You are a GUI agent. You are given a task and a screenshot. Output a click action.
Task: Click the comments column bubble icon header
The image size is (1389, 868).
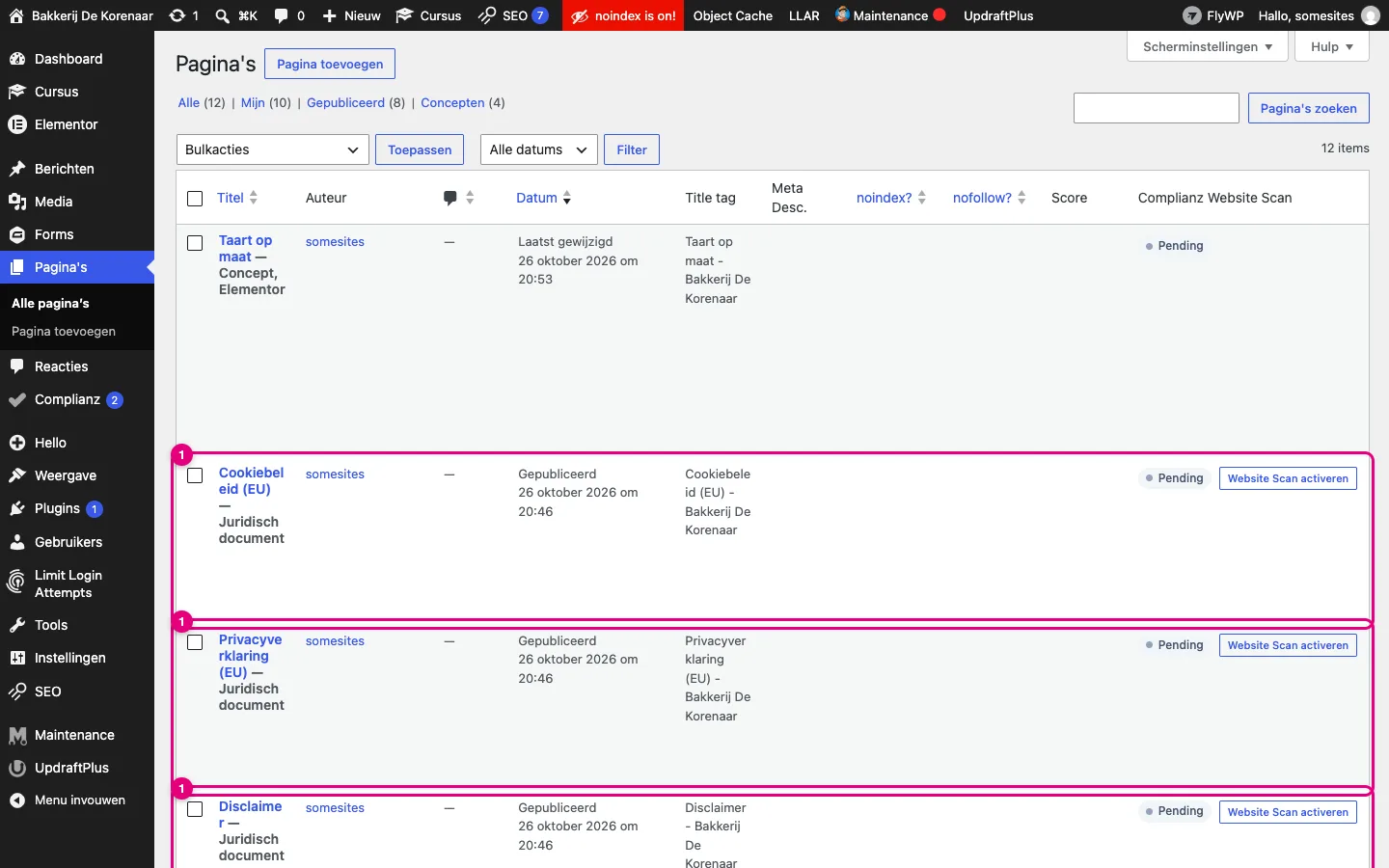click(449, 198)
